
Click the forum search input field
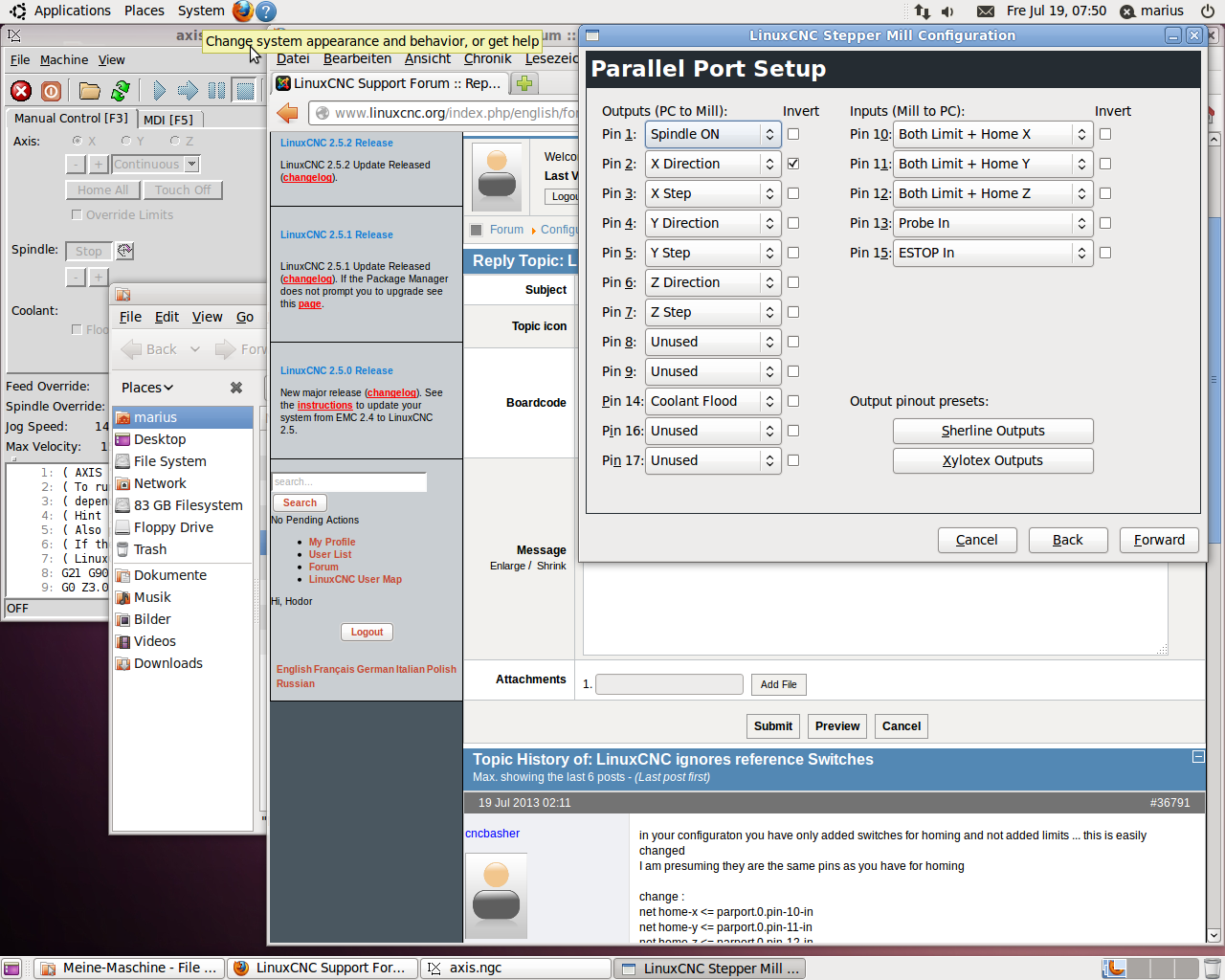349,481
